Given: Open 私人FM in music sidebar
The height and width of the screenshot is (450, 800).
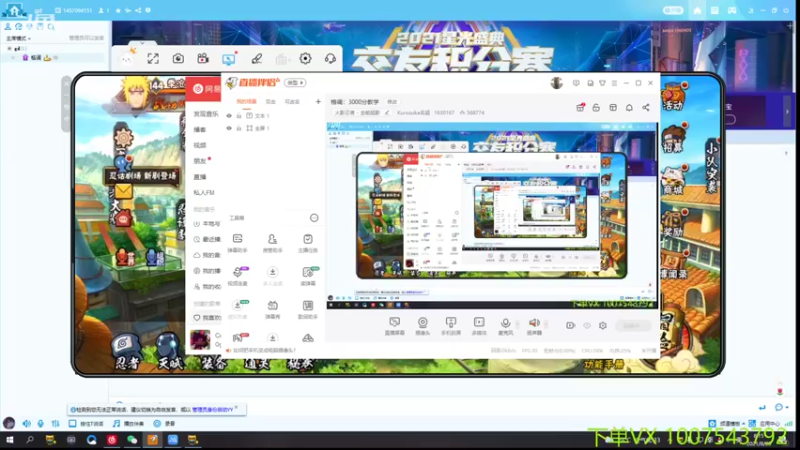Looking at the screenshot, I should pyautogui.click(x=204, y=192).
